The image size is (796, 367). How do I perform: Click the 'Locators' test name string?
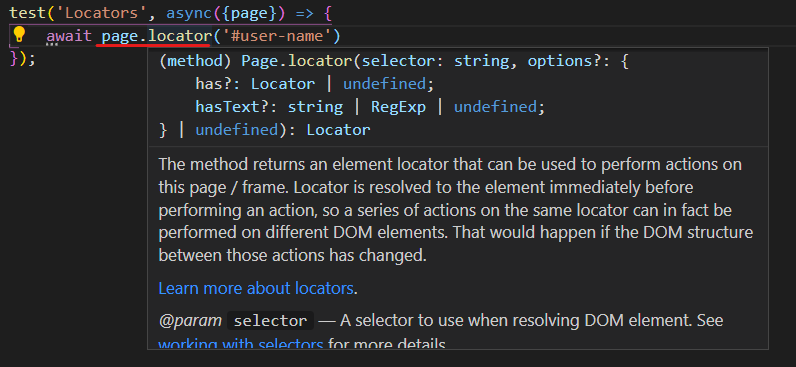coord(102,13)
